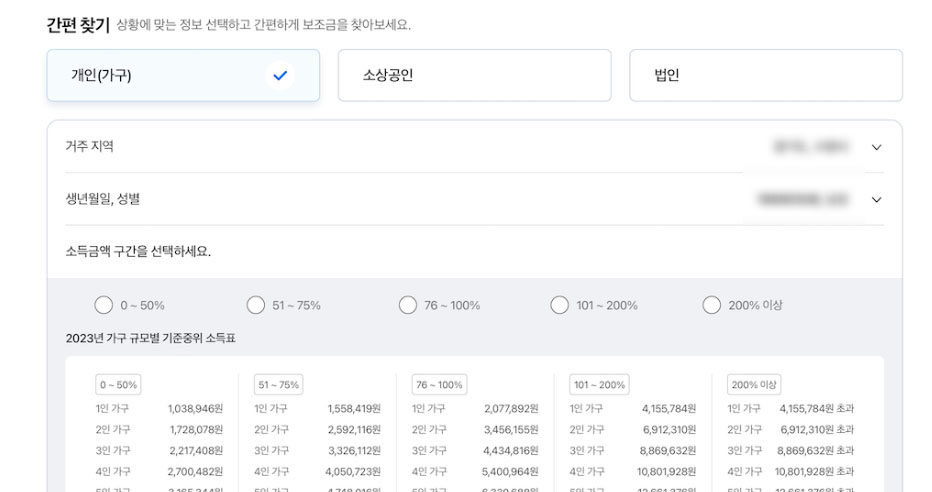
Task: Click the value 4,155,784원 in 101 ~ 200% column
Action: pyautogui.click(x=669, y=409)
